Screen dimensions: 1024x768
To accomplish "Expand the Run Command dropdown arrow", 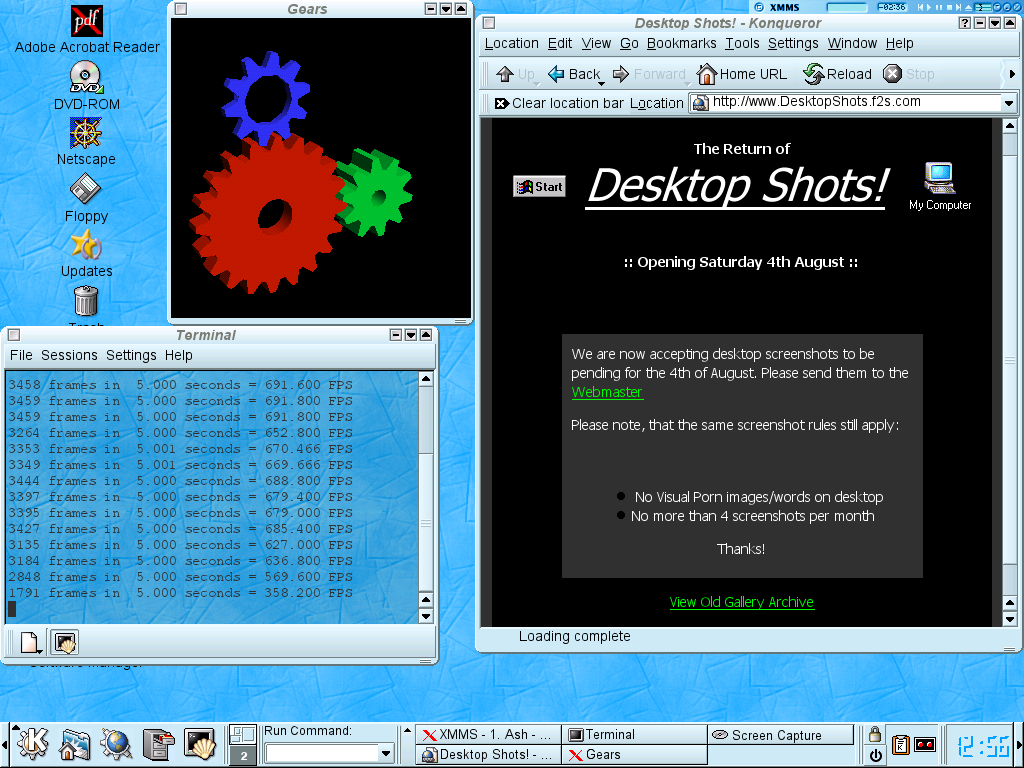I will point(386,753).
